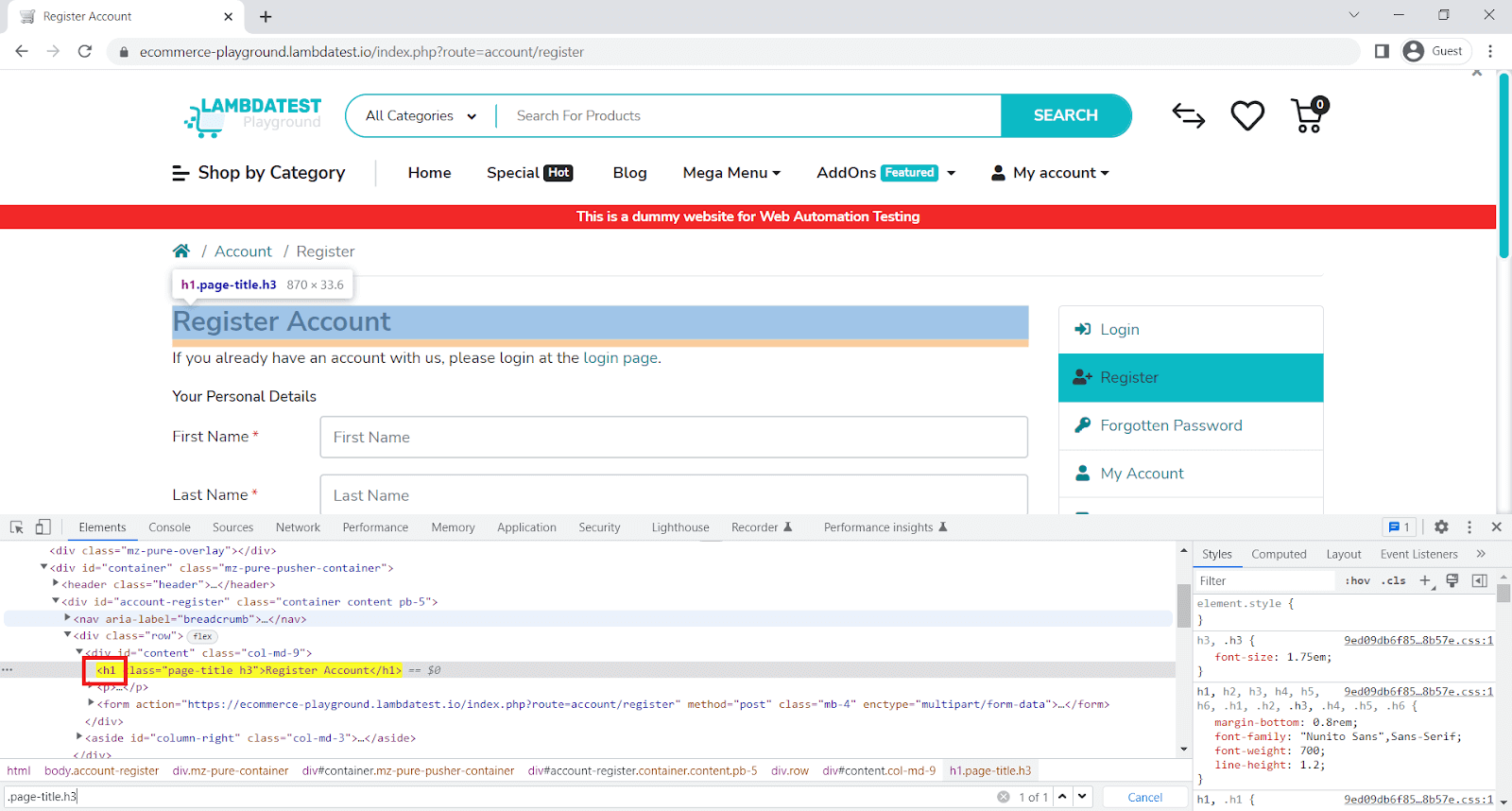Show more Styles pane tabs chevron
Viewport: 1512px width, 811px height.
coord(1481,554)
